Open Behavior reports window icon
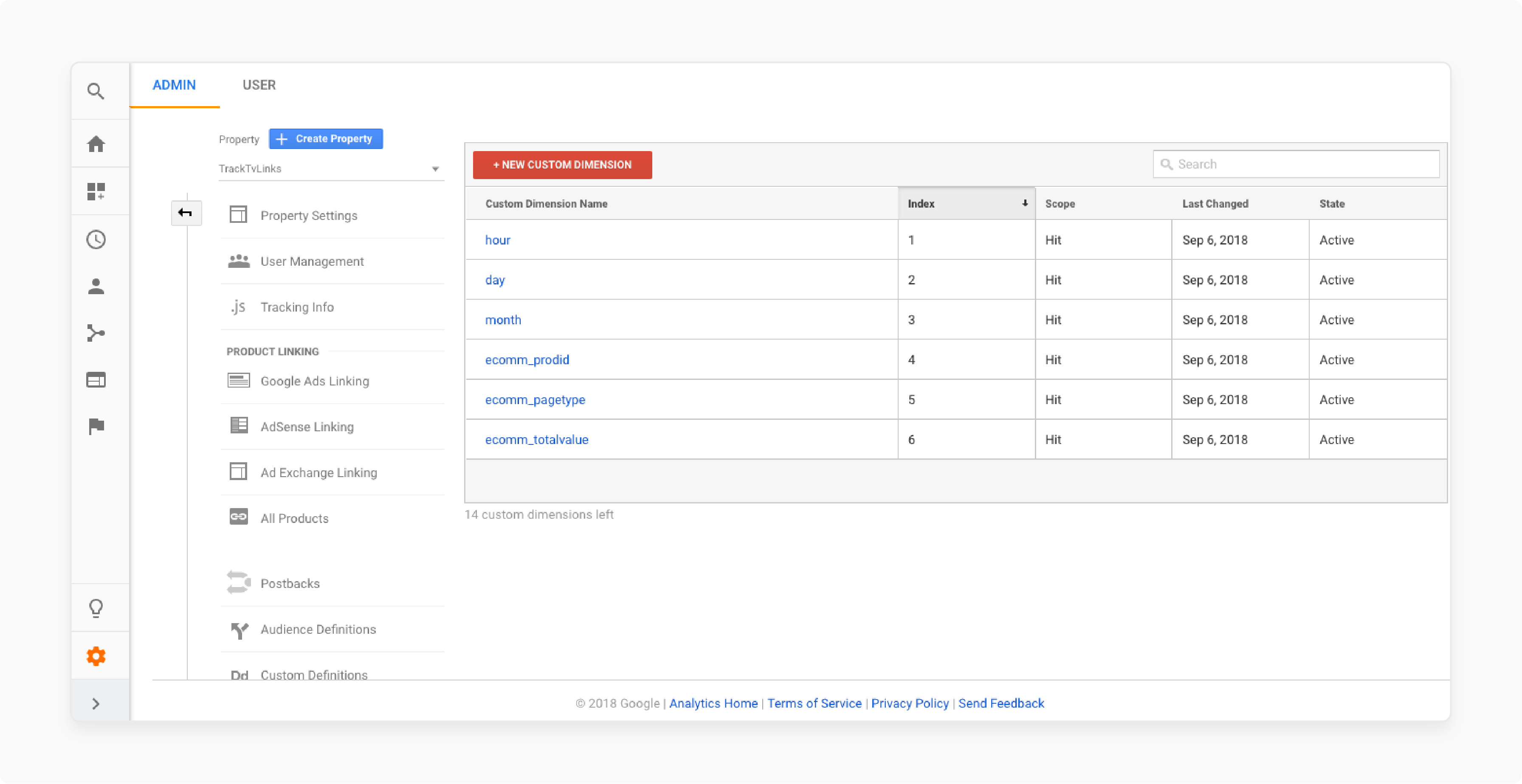The image size is (1522, 784). tap(96, 379)
